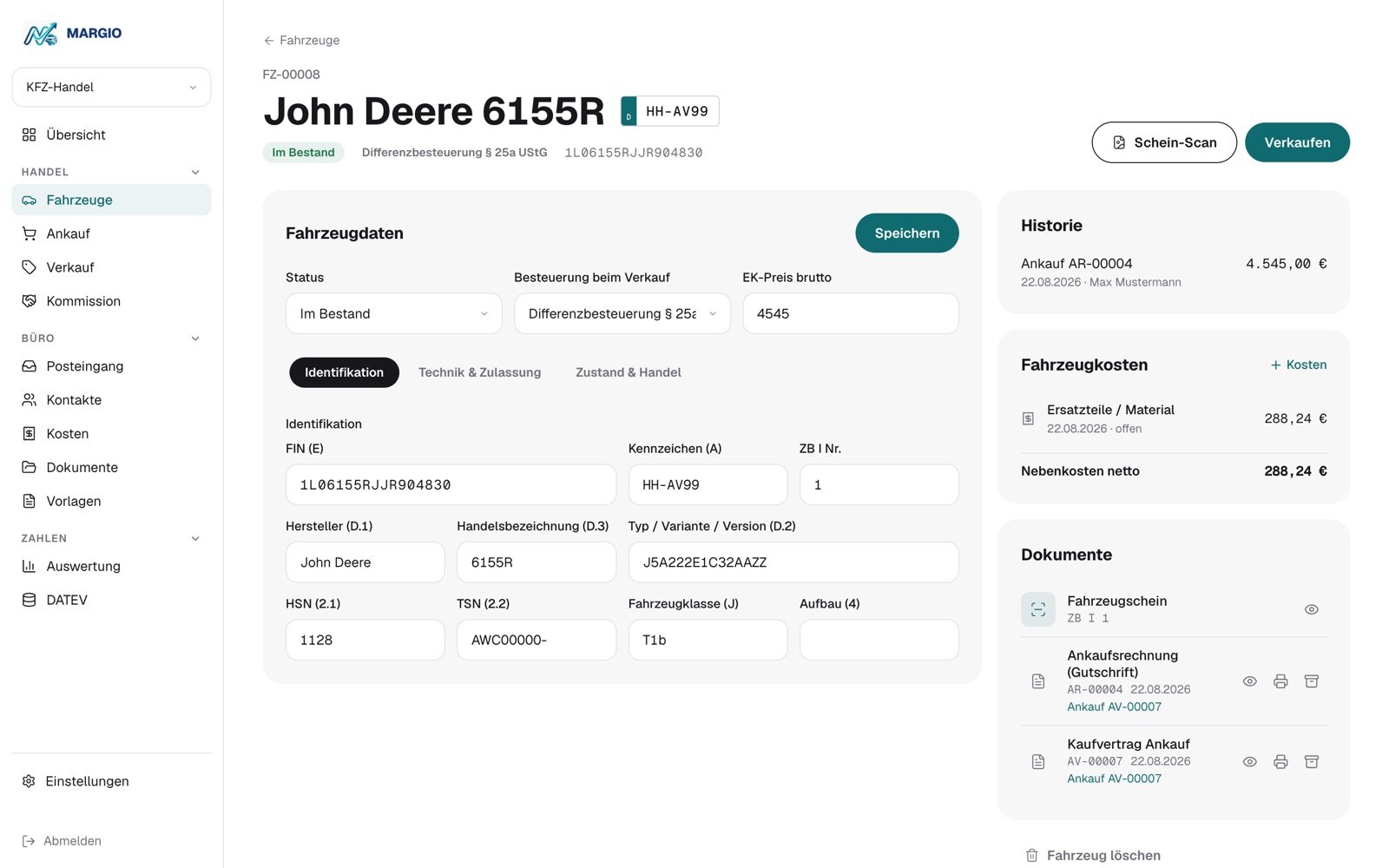Click the empty Aufbau (4) field
This screenshot has height=868, width=1389.
(x=879, y=640)
